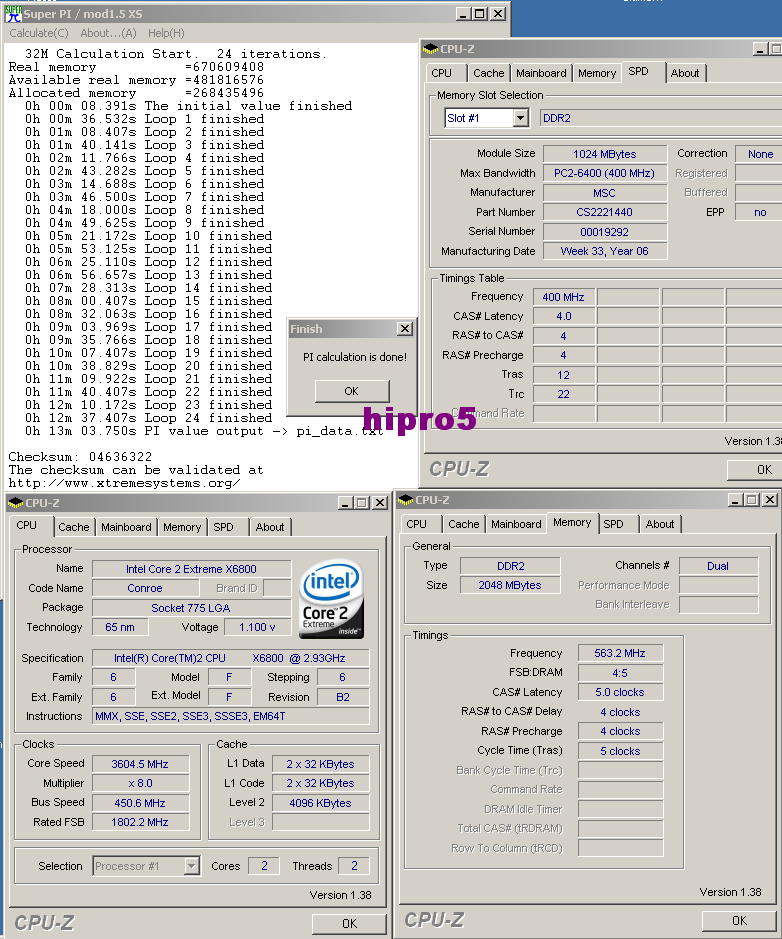Click the CPU-Z chip icon in CPU window title
The image size is (782, 939).
click(x=16, y=503)
